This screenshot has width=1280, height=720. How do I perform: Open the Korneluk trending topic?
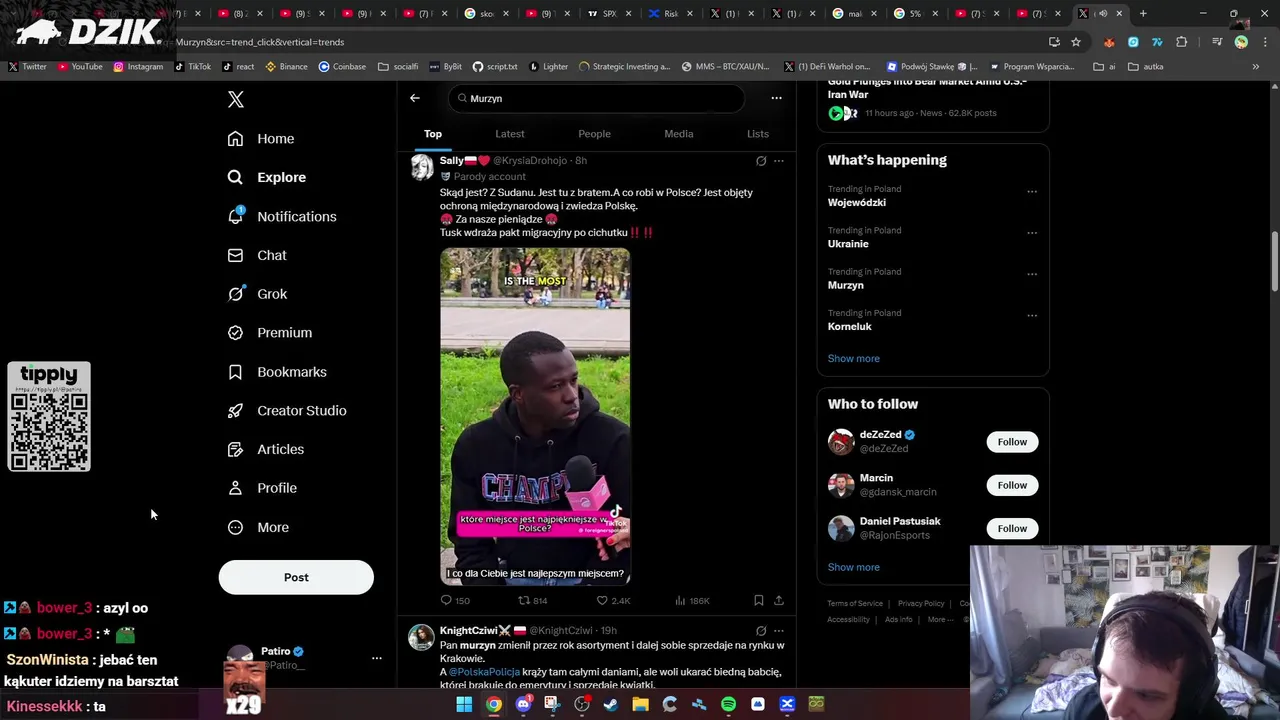tap(850, 327)
